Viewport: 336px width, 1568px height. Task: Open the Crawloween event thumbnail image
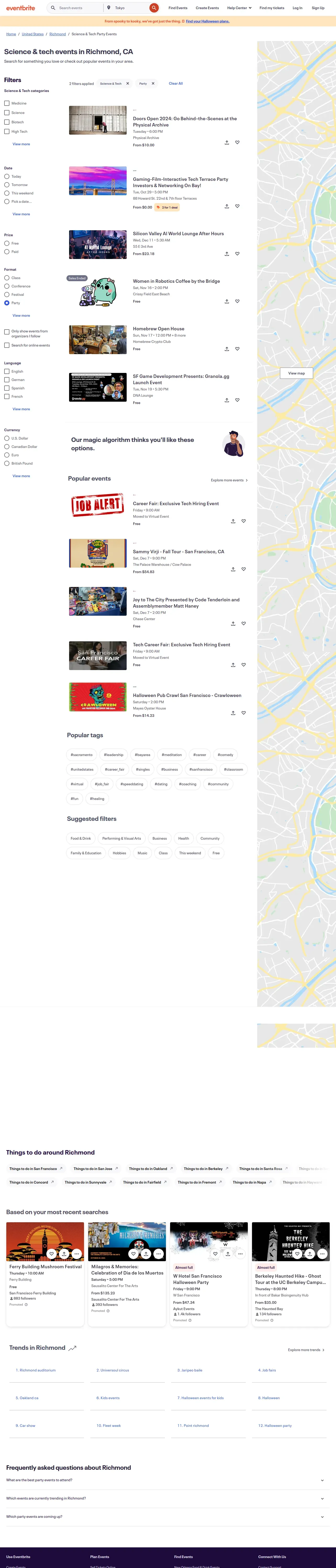(98, 697)
